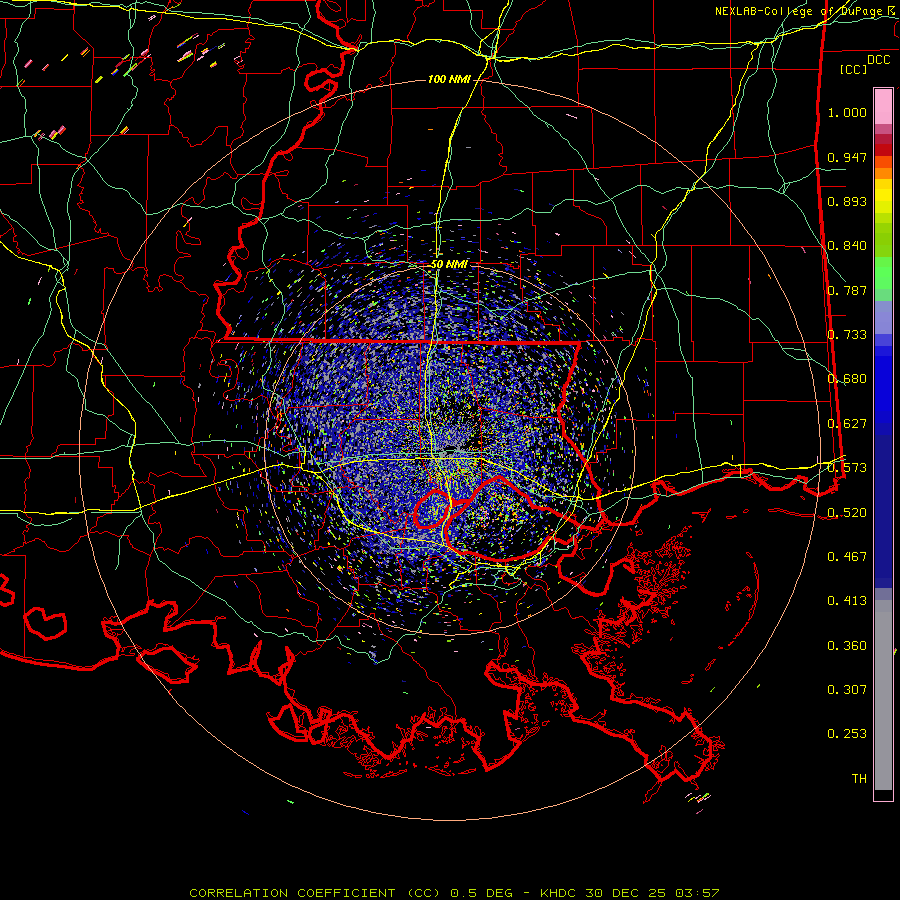Click the 0.520 color scale value

[x=847, y=512]
